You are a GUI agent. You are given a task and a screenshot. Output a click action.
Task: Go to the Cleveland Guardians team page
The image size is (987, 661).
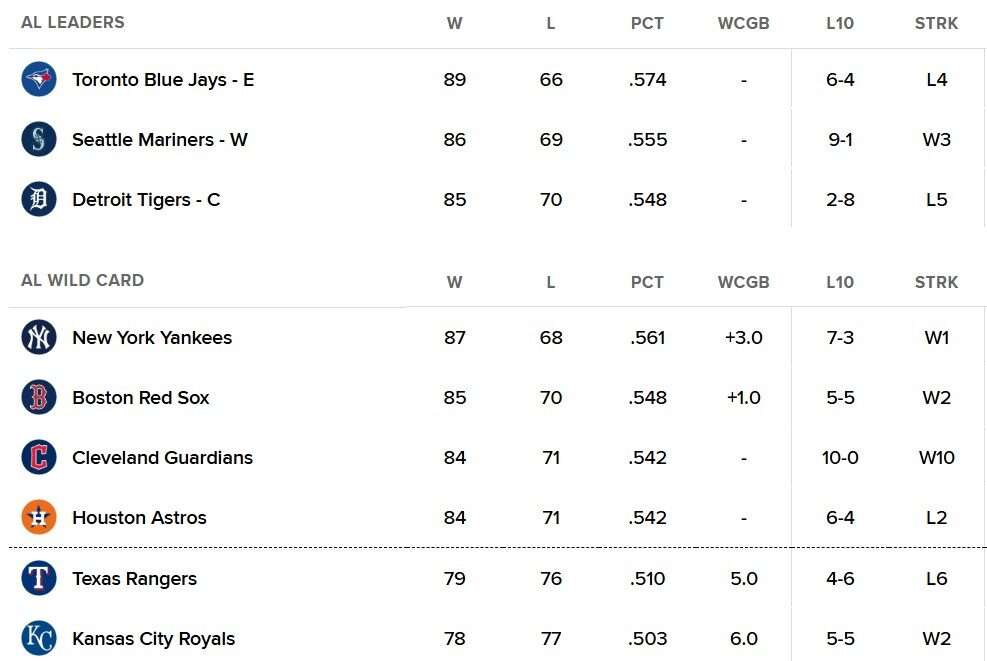click(x=162, y=458)
